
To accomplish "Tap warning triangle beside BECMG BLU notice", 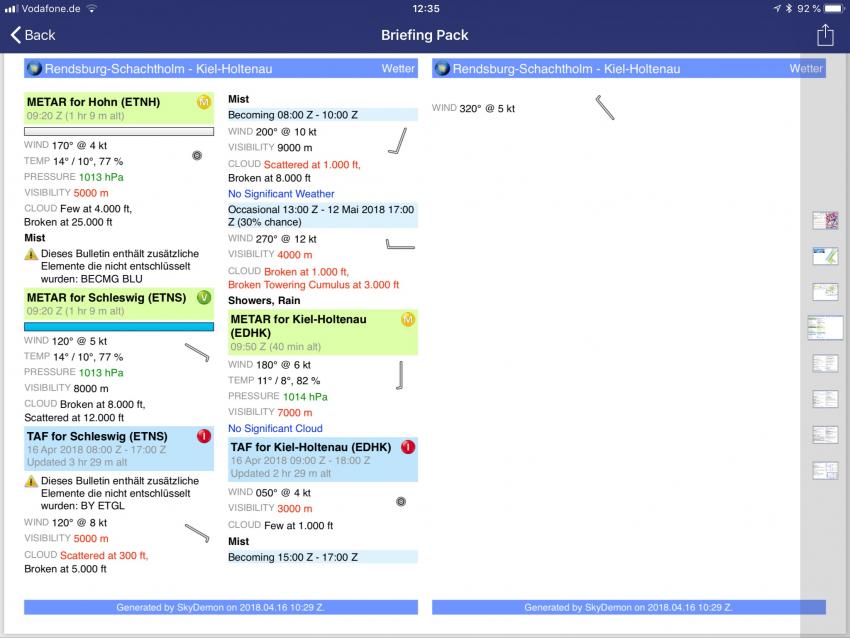I will click(x=31, y=254).
